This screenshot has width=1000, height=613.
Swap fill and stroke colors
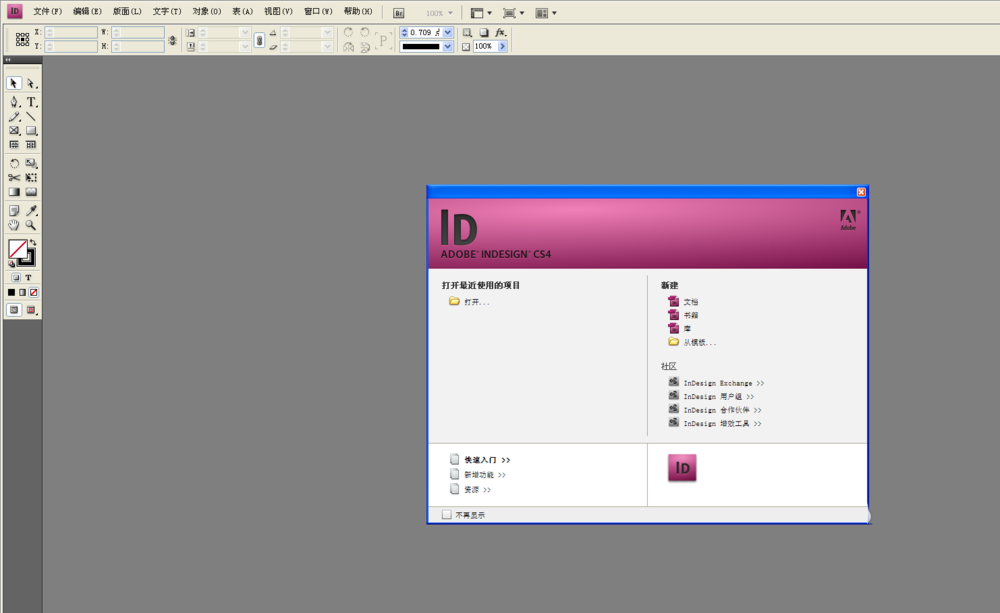pos(33,242)
